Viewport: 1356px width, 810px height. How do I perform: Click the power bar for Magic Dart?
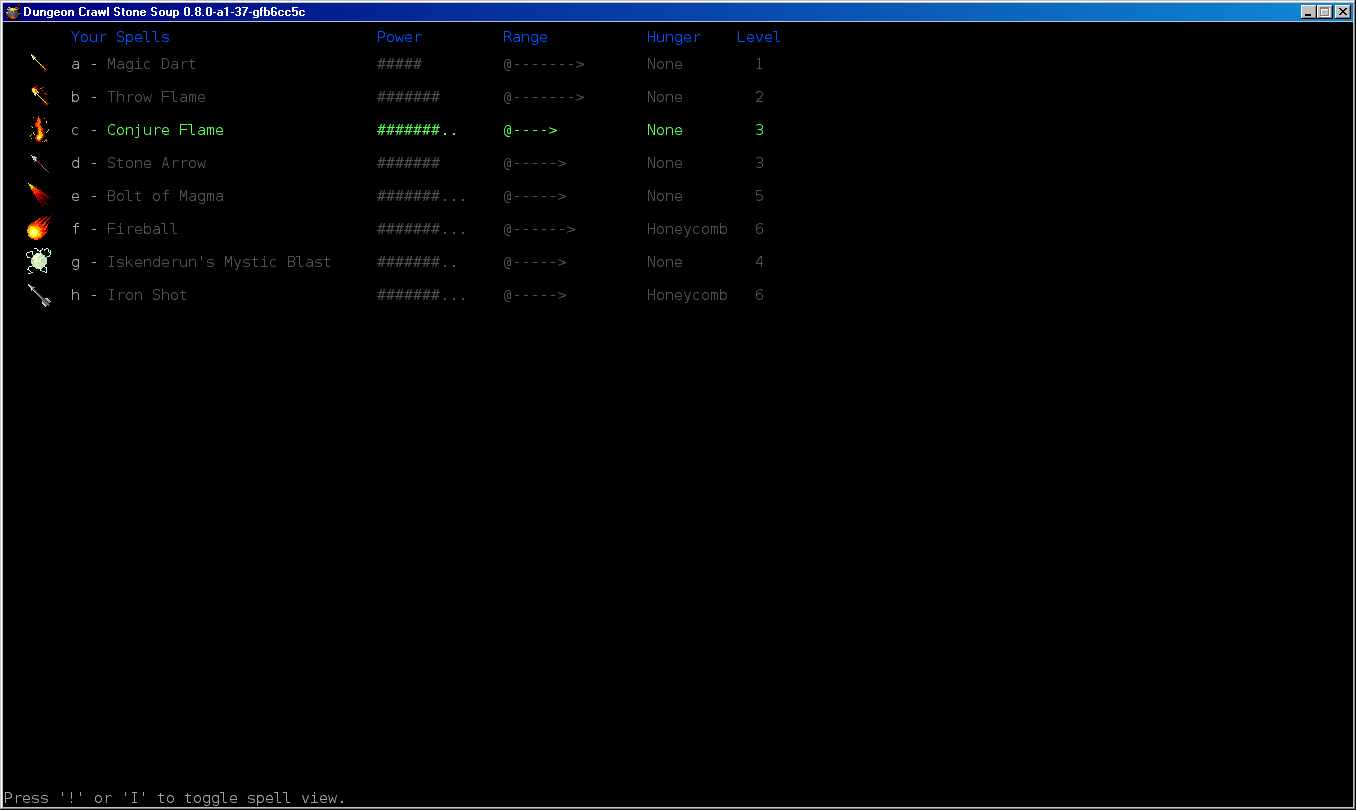399,64
